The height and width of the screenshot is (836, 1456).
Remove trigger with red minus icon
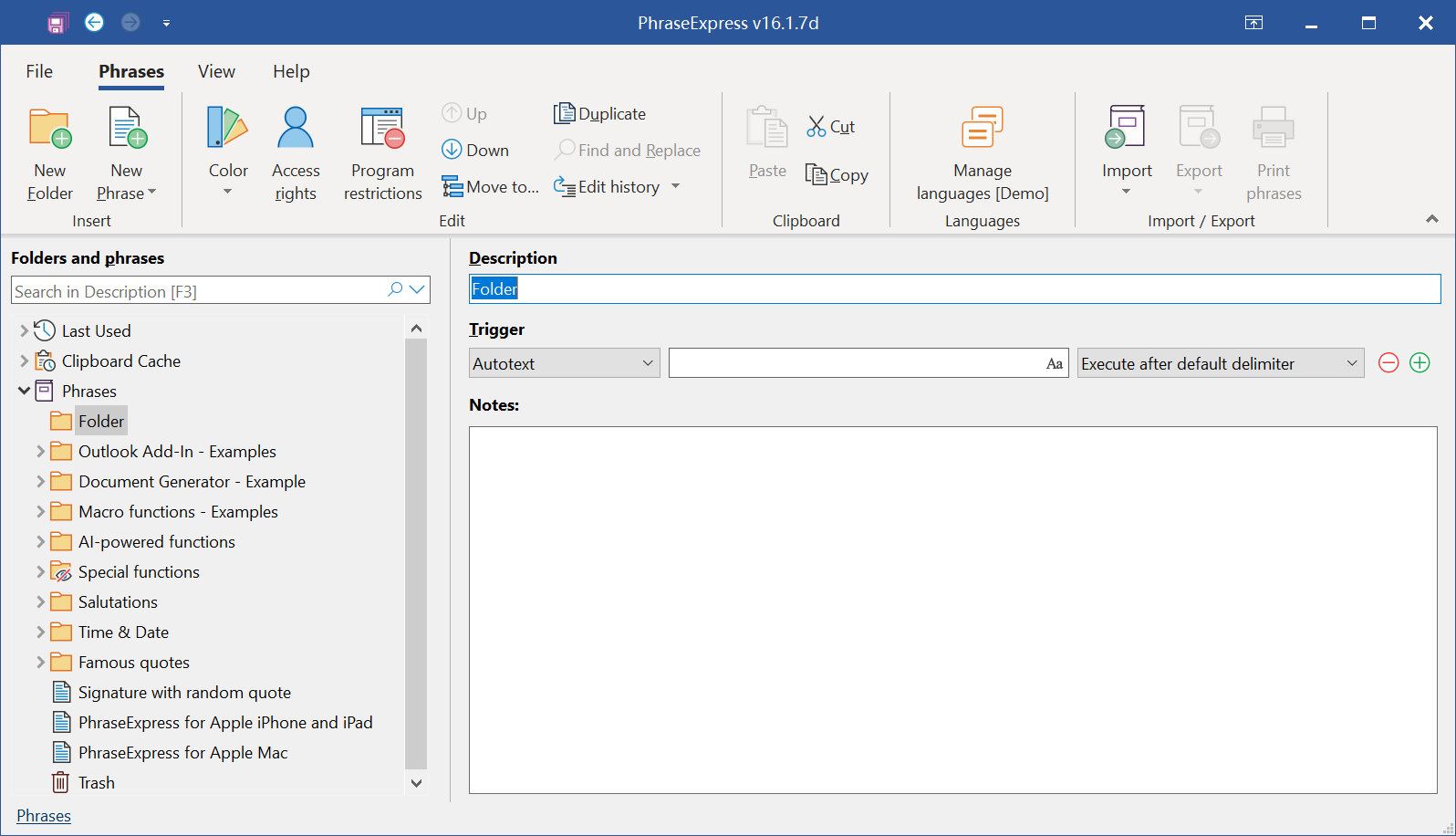[x=1388, y=363]
